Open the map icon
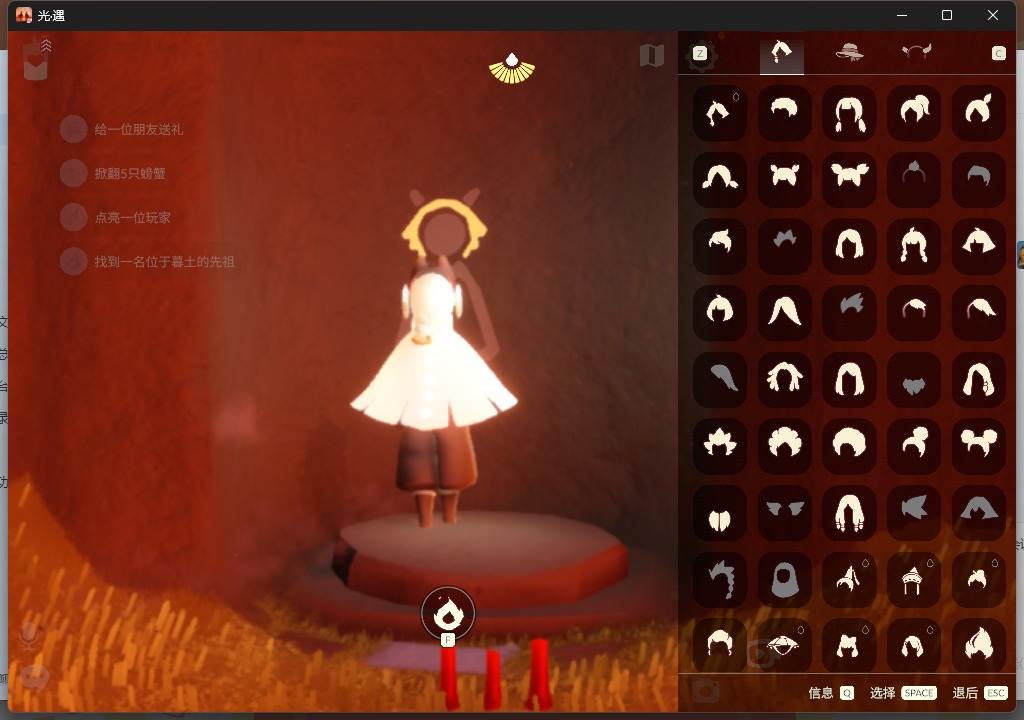The height and width of the screenshot is (720, 1024). (x=652, y=56)
